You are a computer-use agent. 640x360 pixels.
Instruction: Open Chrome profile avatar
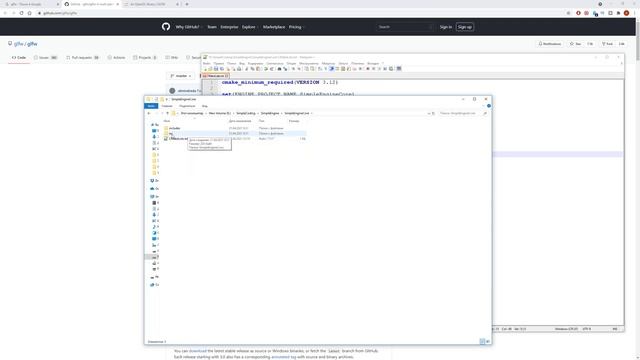point(626,13)
